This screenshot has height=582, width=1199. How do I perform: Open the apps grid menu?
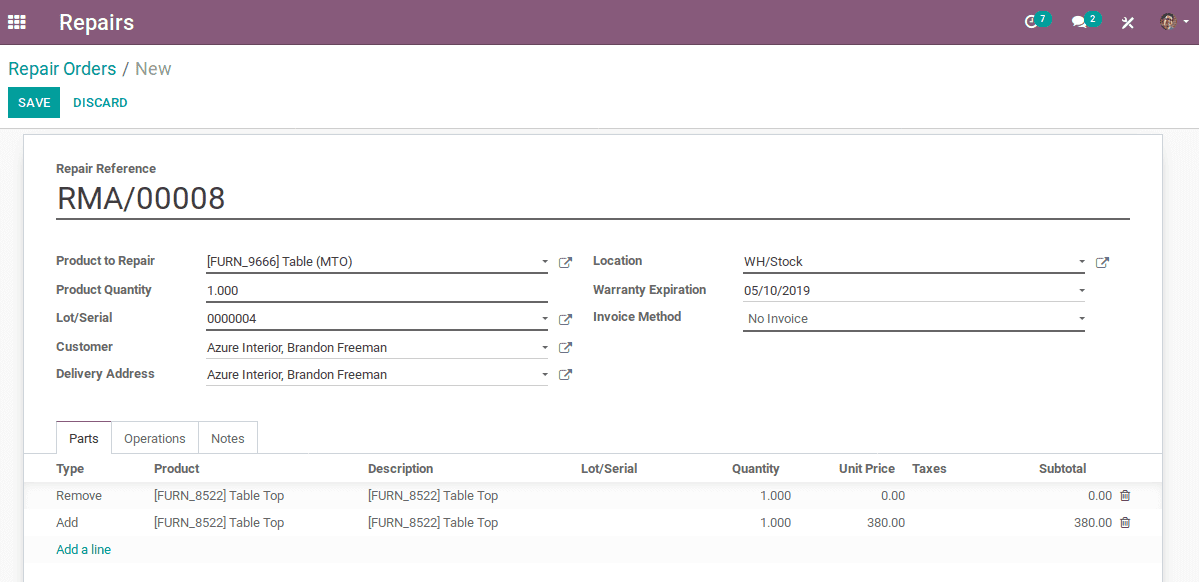pos(17,22)
